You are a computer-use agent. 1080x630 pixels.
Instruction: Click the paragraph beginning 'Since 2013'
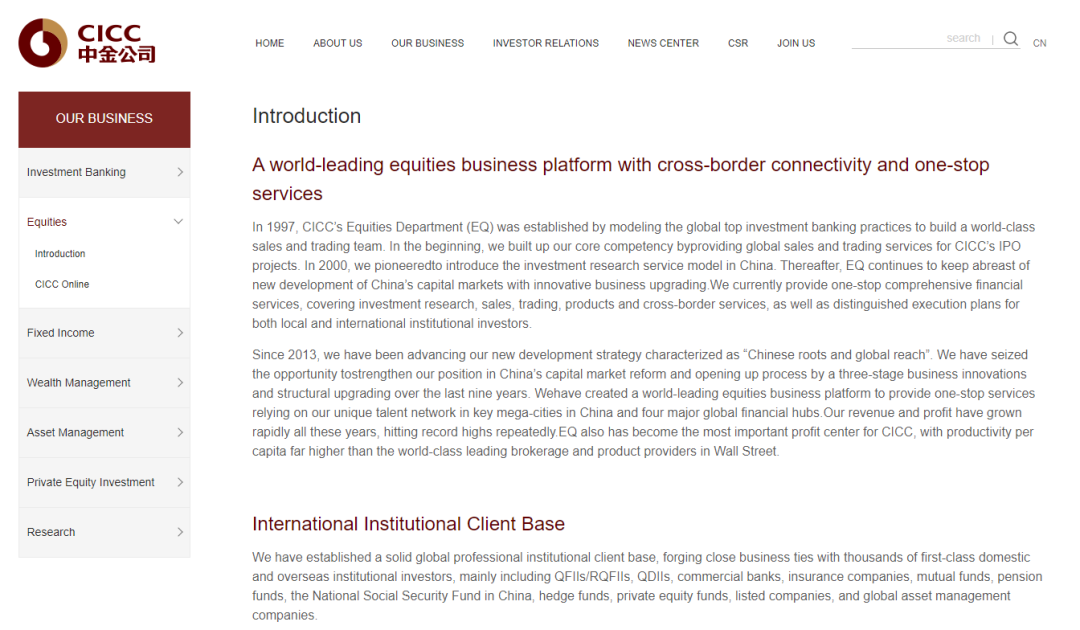coord(643,403)
